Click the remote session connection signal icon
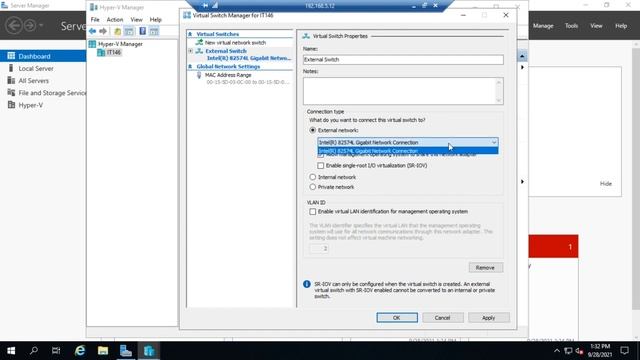This screenshot has width=640, height=360. (x=215, y=5)
